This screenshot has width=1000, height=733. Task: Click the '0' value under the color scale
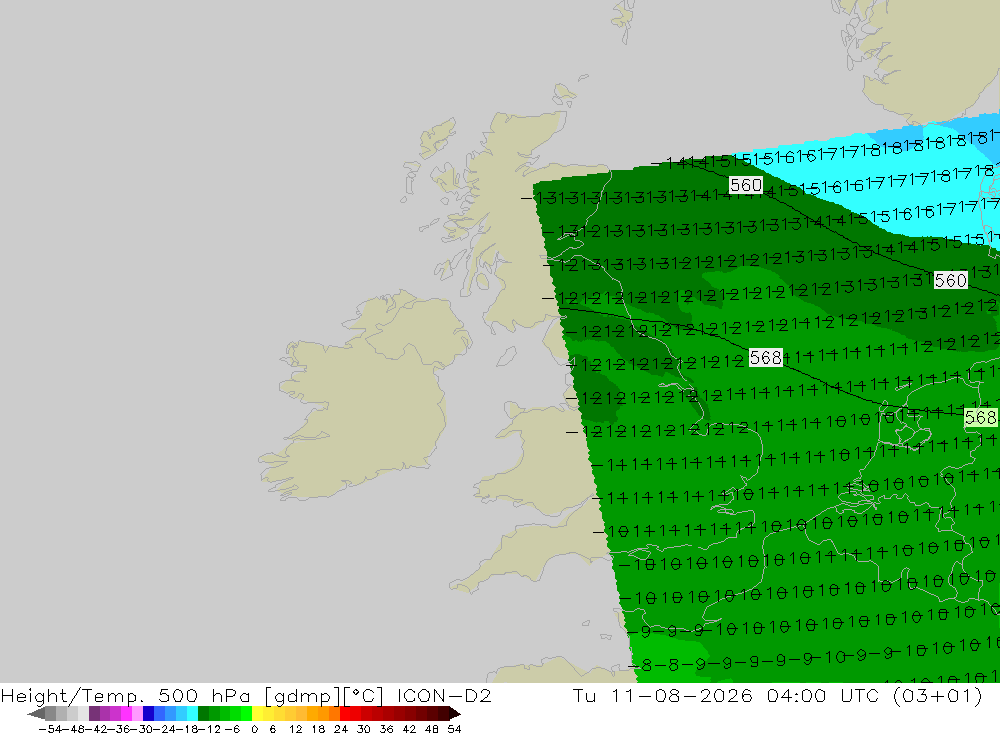tap(254, 729)
